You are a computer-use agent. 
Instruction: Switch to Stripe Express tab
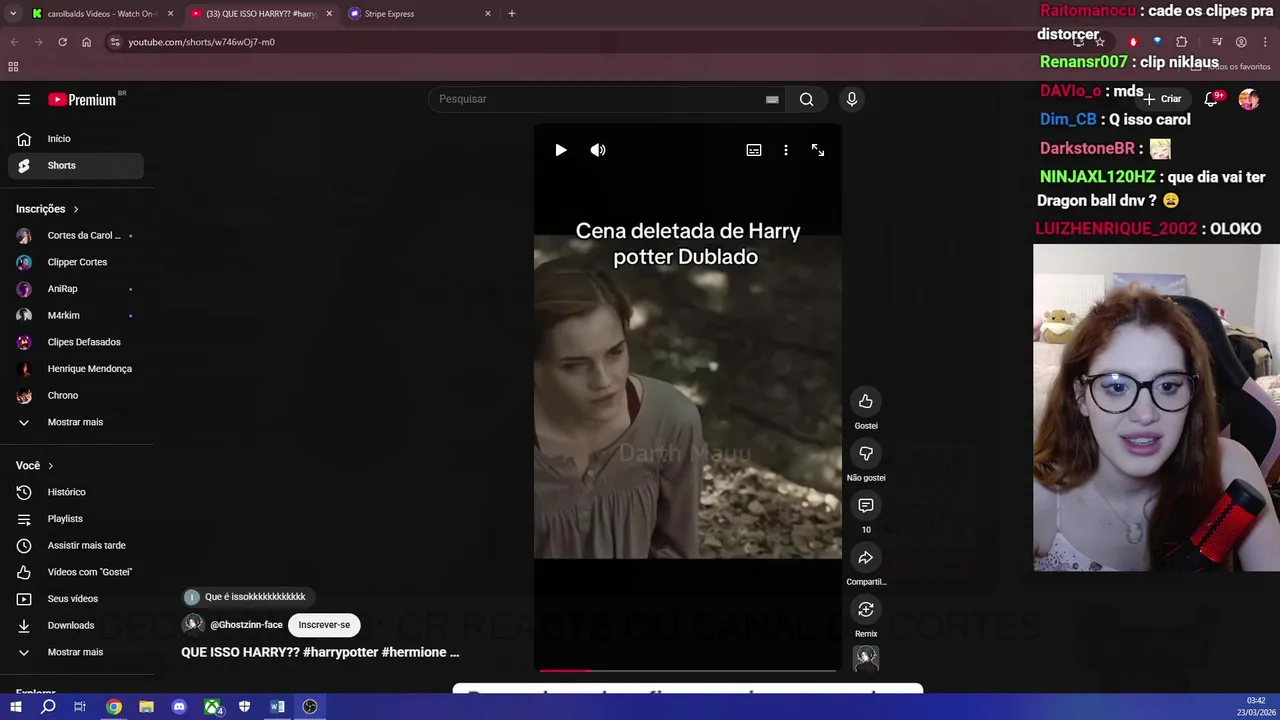419,14
